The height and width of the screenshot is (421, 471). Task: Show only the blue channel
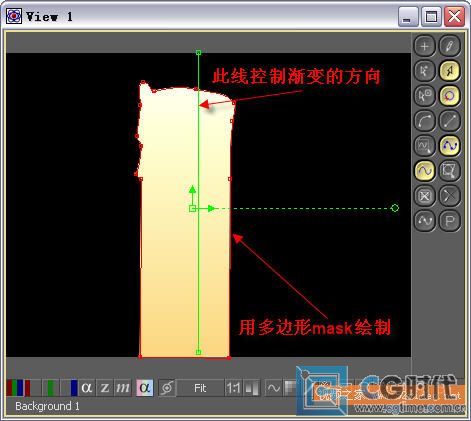pyautogui.click(x=69, y=388)
